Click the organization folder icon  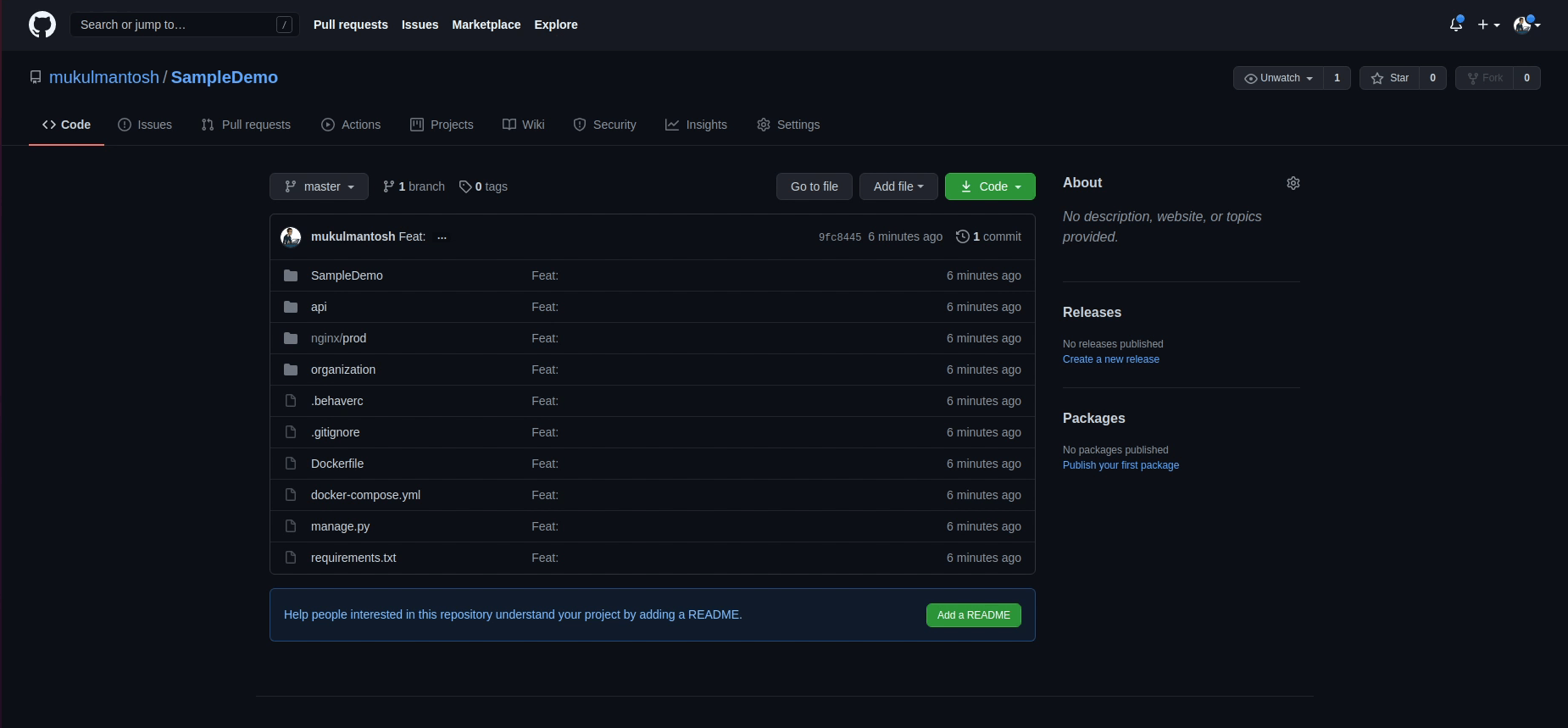pyautogui.click(x=291, y=370)
